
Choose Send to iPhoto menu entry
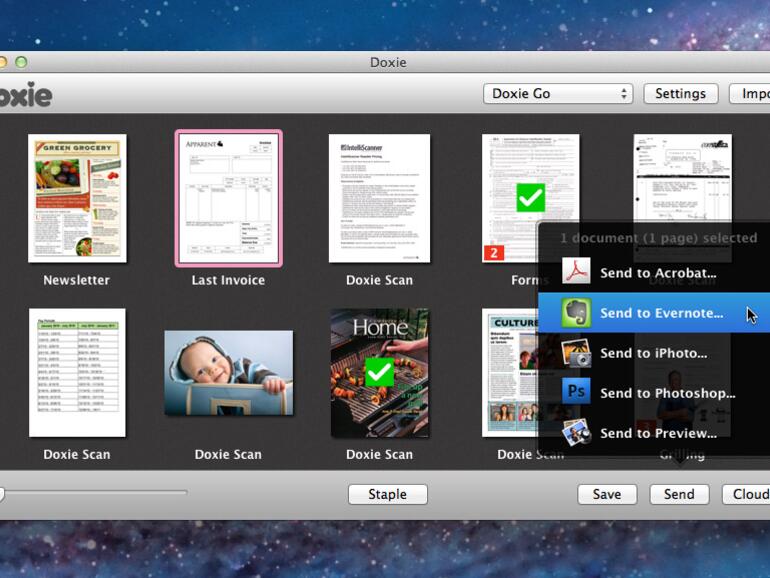(654, 353)
